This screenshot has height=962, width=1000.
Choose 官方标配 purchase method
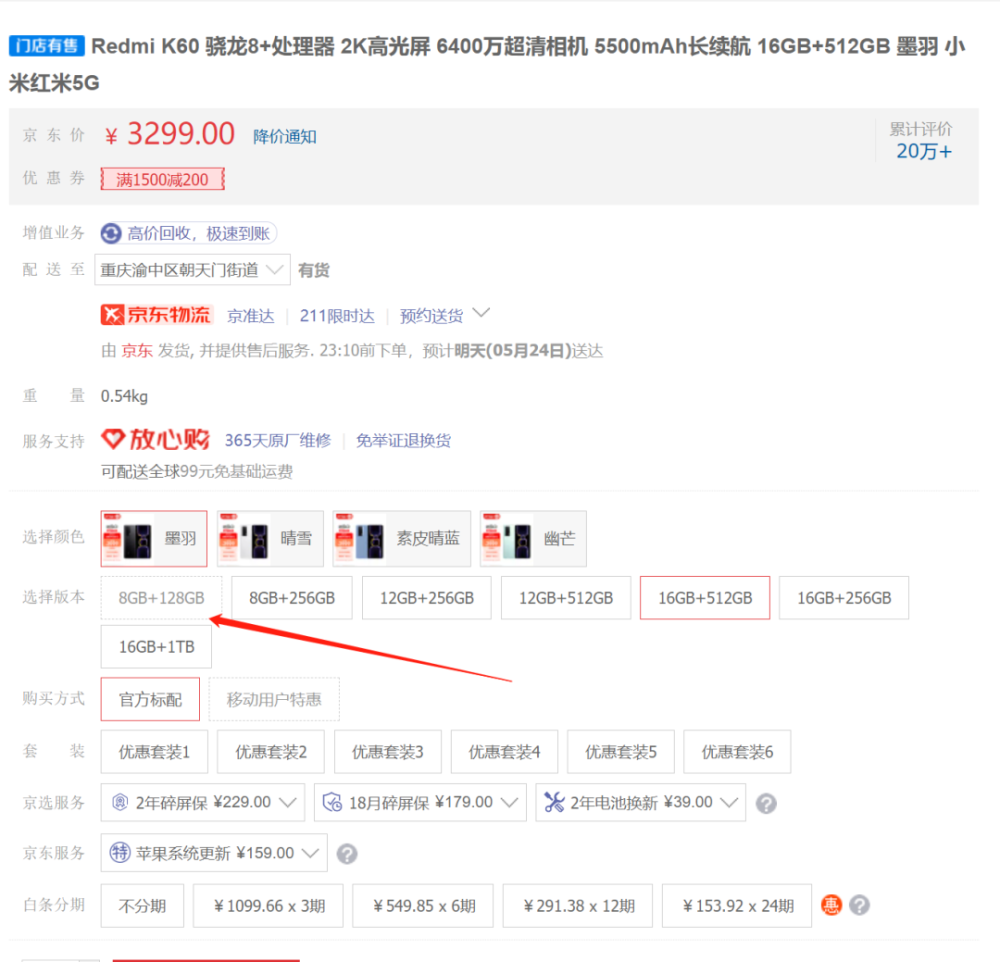[150, 699]
